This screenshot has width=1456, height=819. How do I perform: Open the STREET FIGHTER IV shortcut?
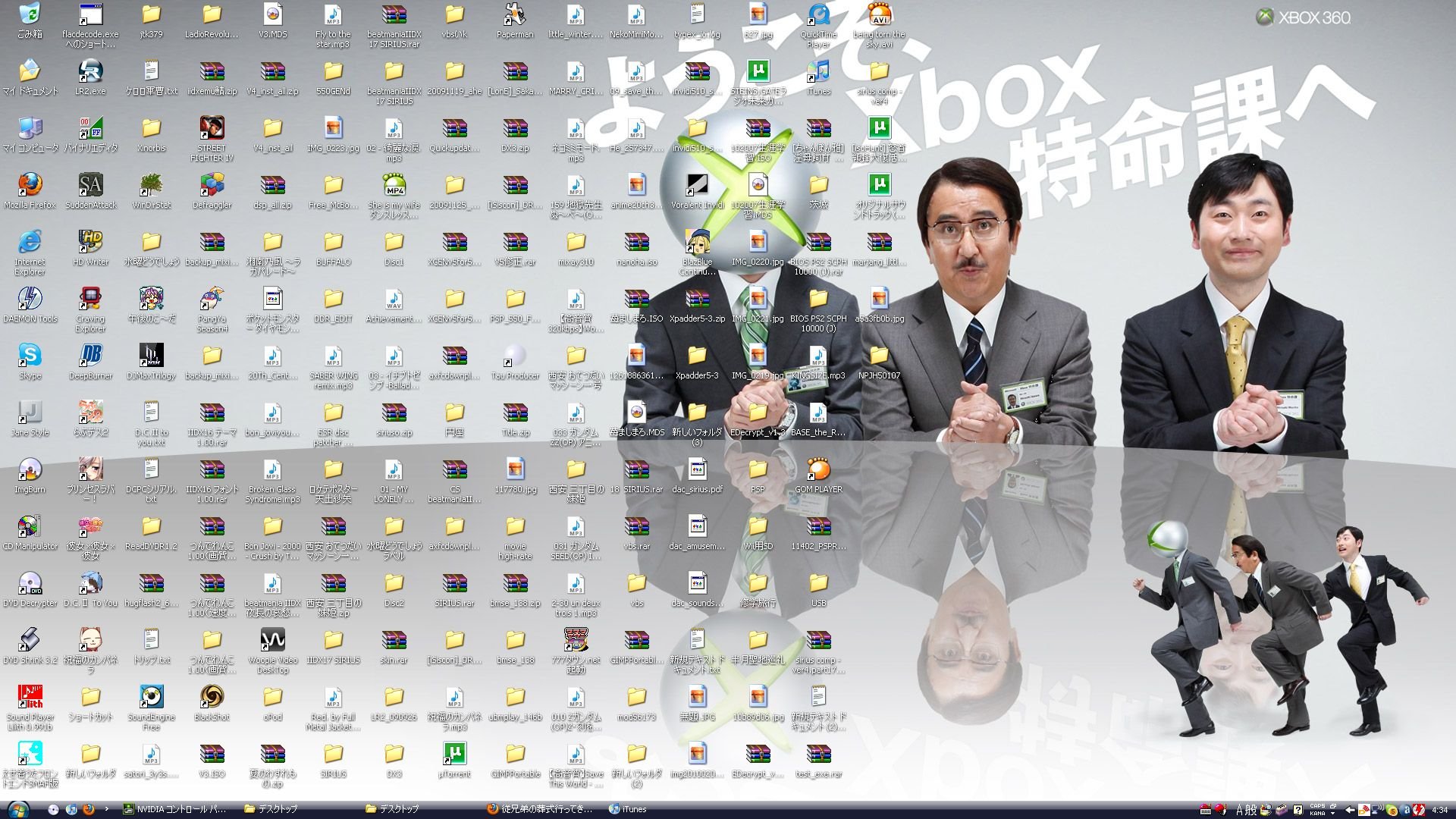212,128
